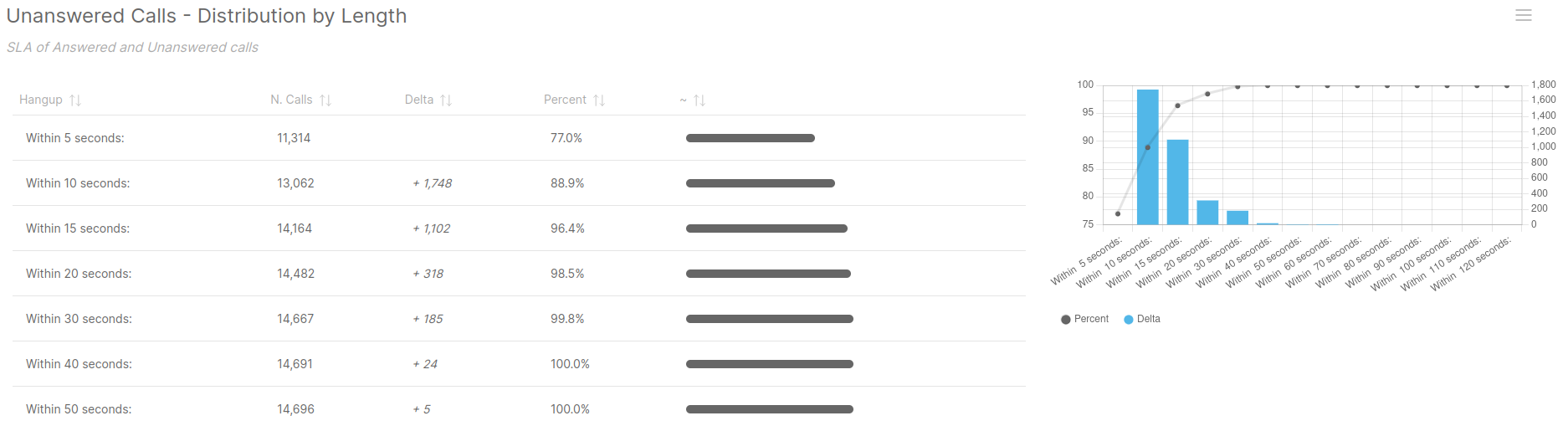
Task: Click the grey Percent legend dot
Action: pos(1065,320)
